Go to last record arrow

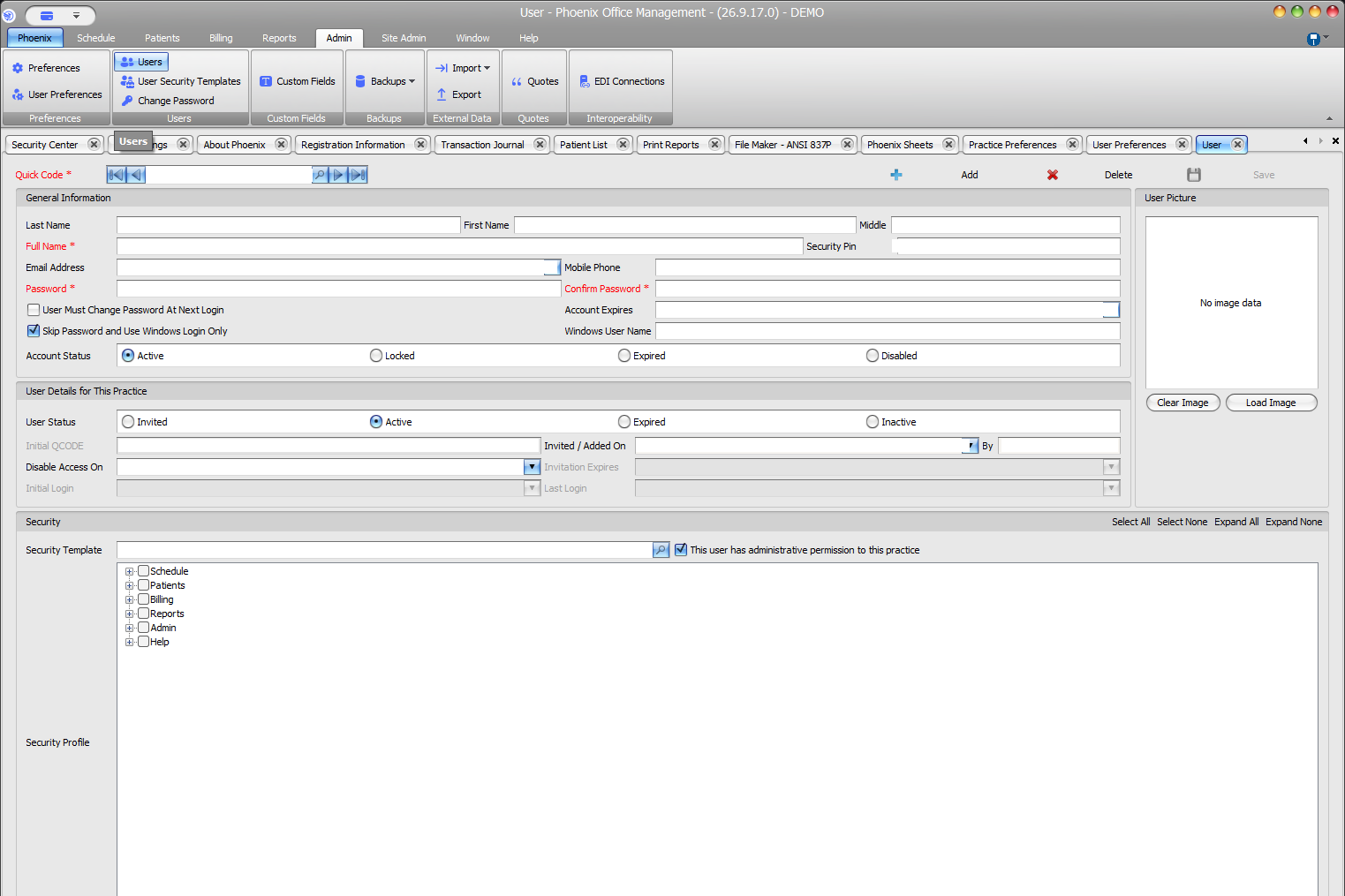(x=358, y=175)
